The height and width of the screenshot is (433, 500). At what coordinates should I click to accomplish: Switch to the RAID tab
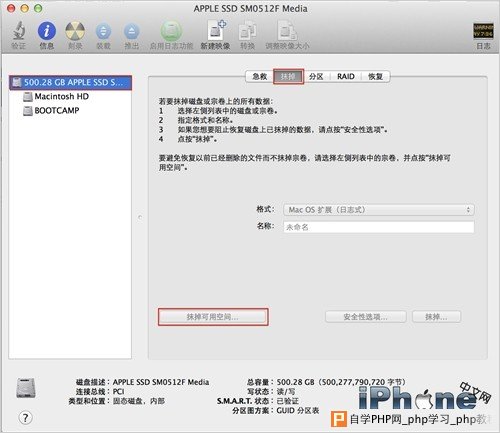click(x=346, y=77)
